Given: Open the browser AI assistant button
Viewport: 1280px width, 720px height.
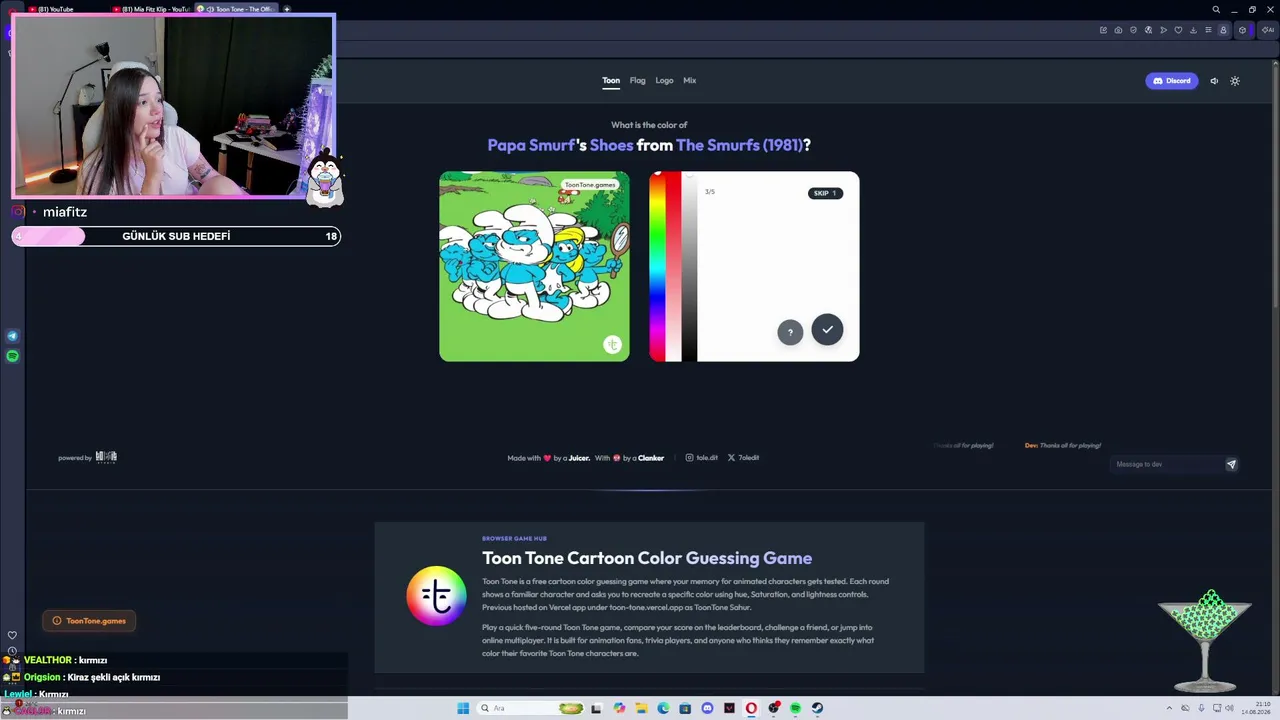Looking at the screenshot, I should (x=1267, y=30).
